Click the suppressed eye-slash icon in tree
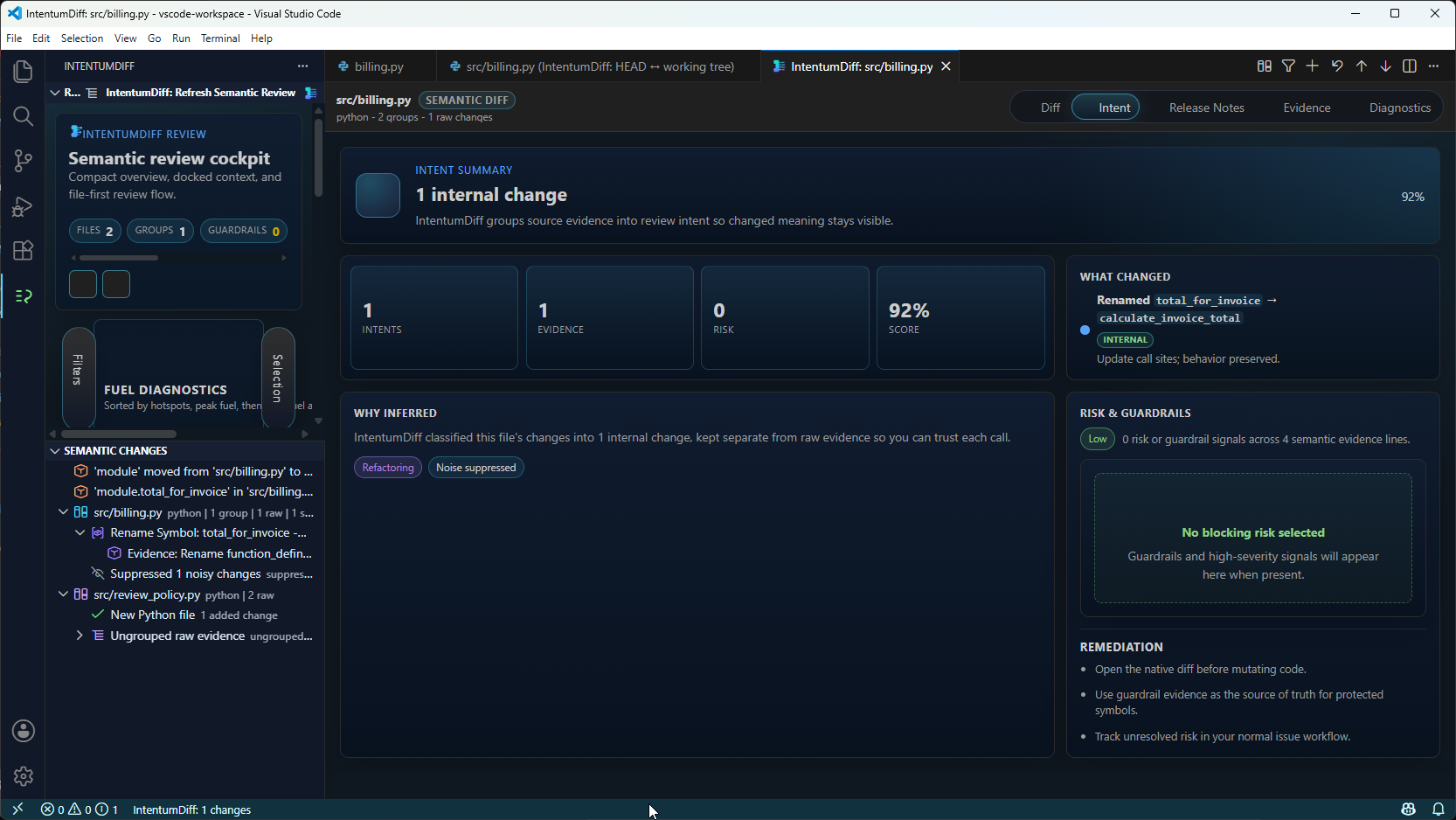The height and width of the screenshot is (820, 1456). [98, 573]
